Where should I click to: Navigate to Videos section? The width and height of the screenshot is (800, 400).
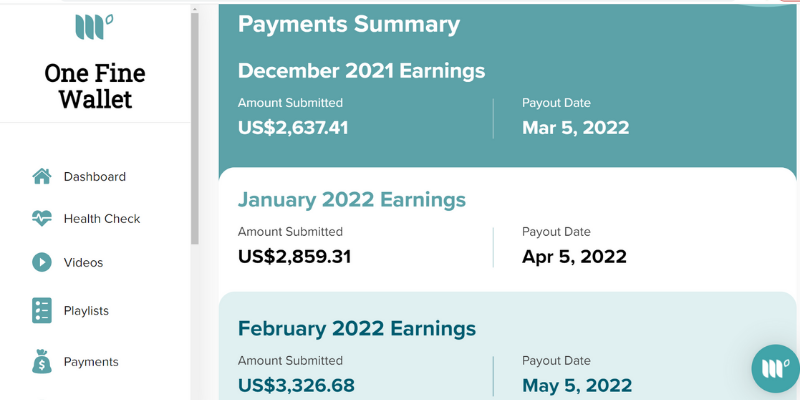[83, 262]
